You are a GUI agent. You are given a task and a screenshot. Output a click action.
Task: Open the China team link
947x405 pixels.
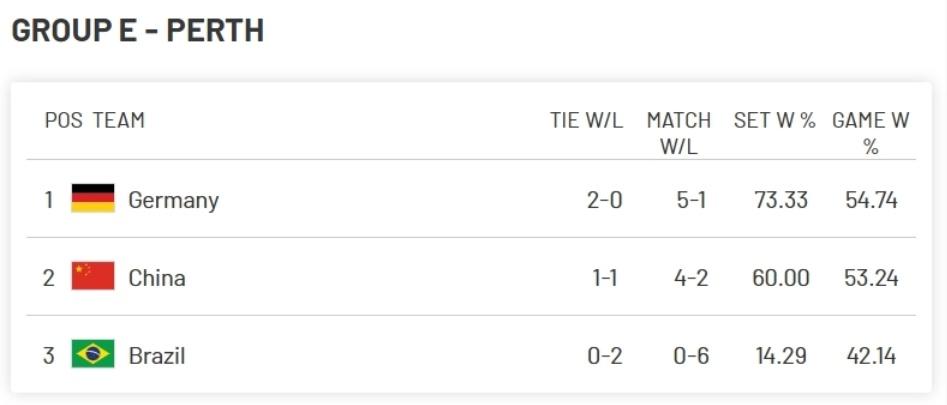157,278
